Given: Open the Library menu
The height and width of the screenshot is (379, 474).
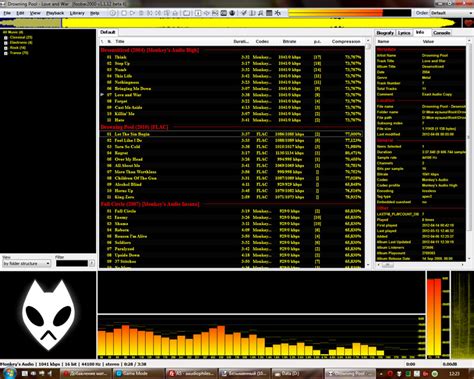Looking at the screenshot, I should pos(77,13).
